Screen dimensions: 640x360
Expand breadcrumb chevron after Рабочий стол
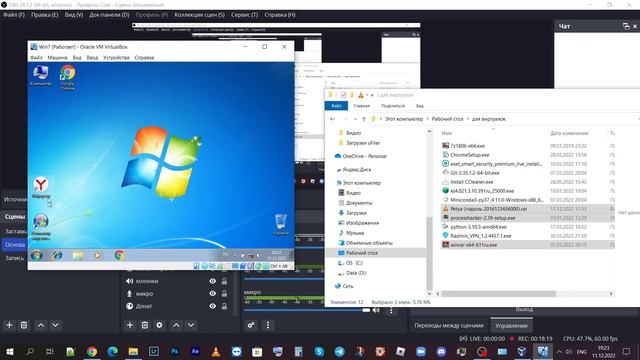pyautogui.click(x=468, y=119)
